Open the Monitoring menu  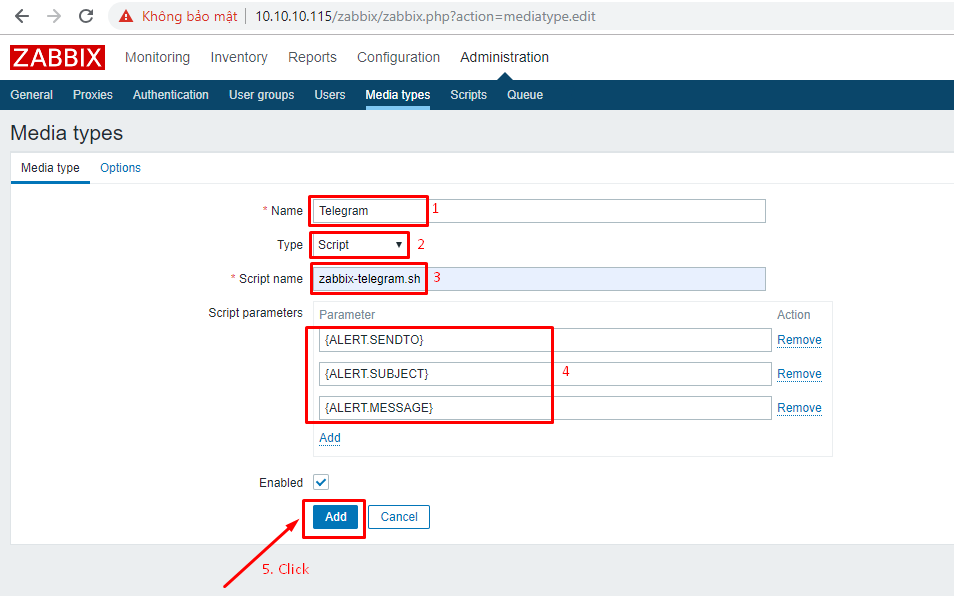[x=158, y=57]
